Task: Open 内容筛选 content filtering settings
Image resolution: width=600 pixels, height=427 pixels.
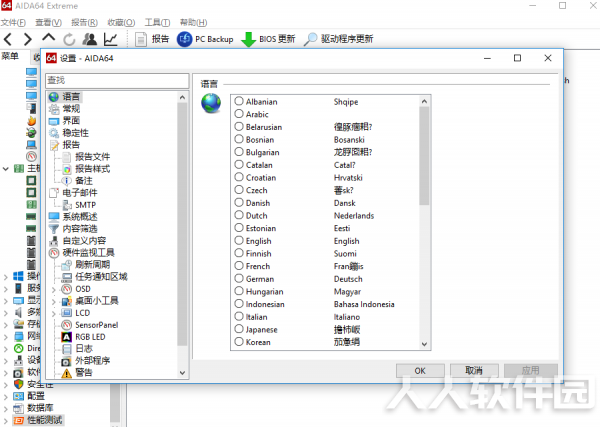Action: (x=73, y=229)
